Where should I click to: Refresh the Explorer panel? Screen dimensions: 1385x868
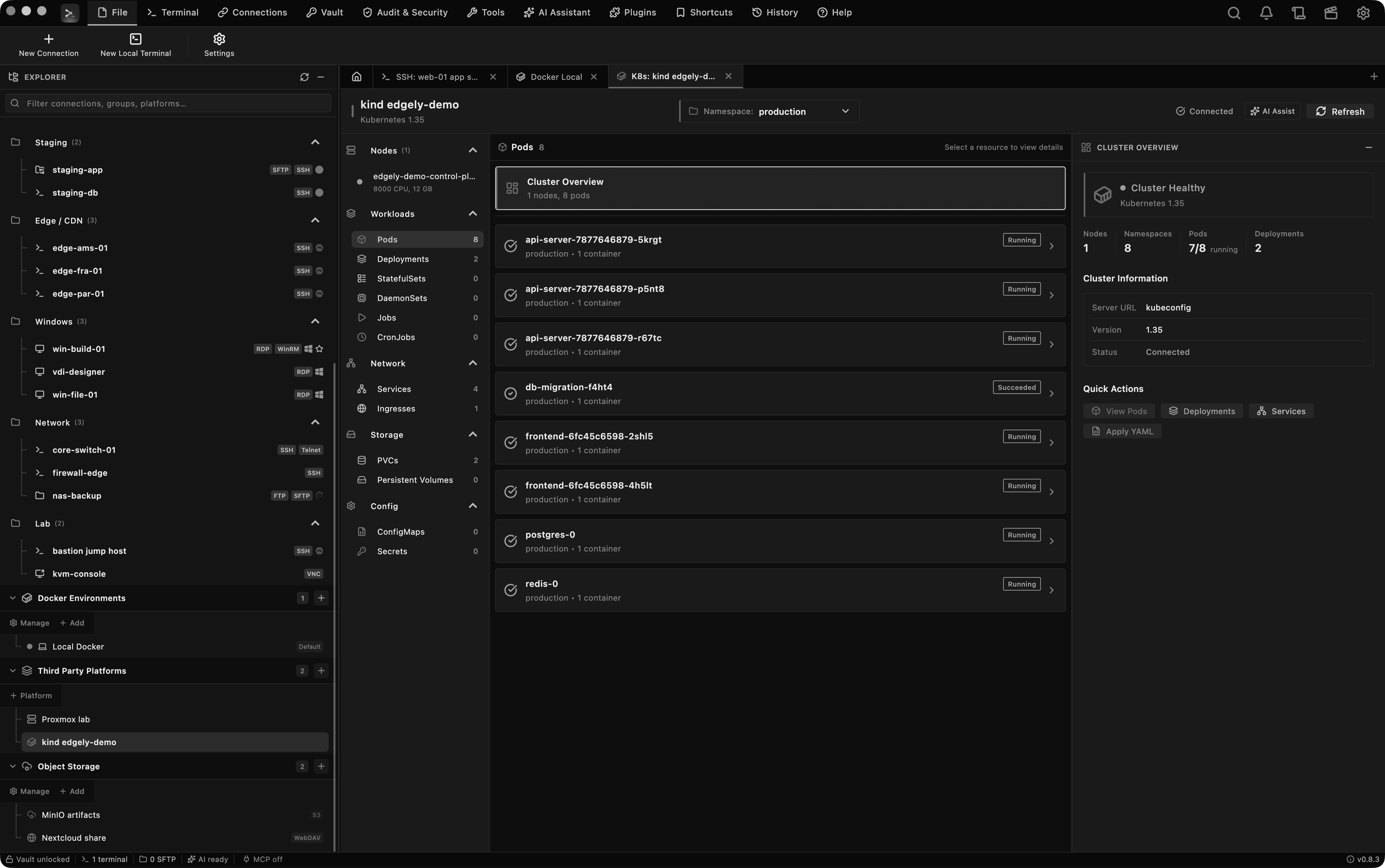click(304, 77)
